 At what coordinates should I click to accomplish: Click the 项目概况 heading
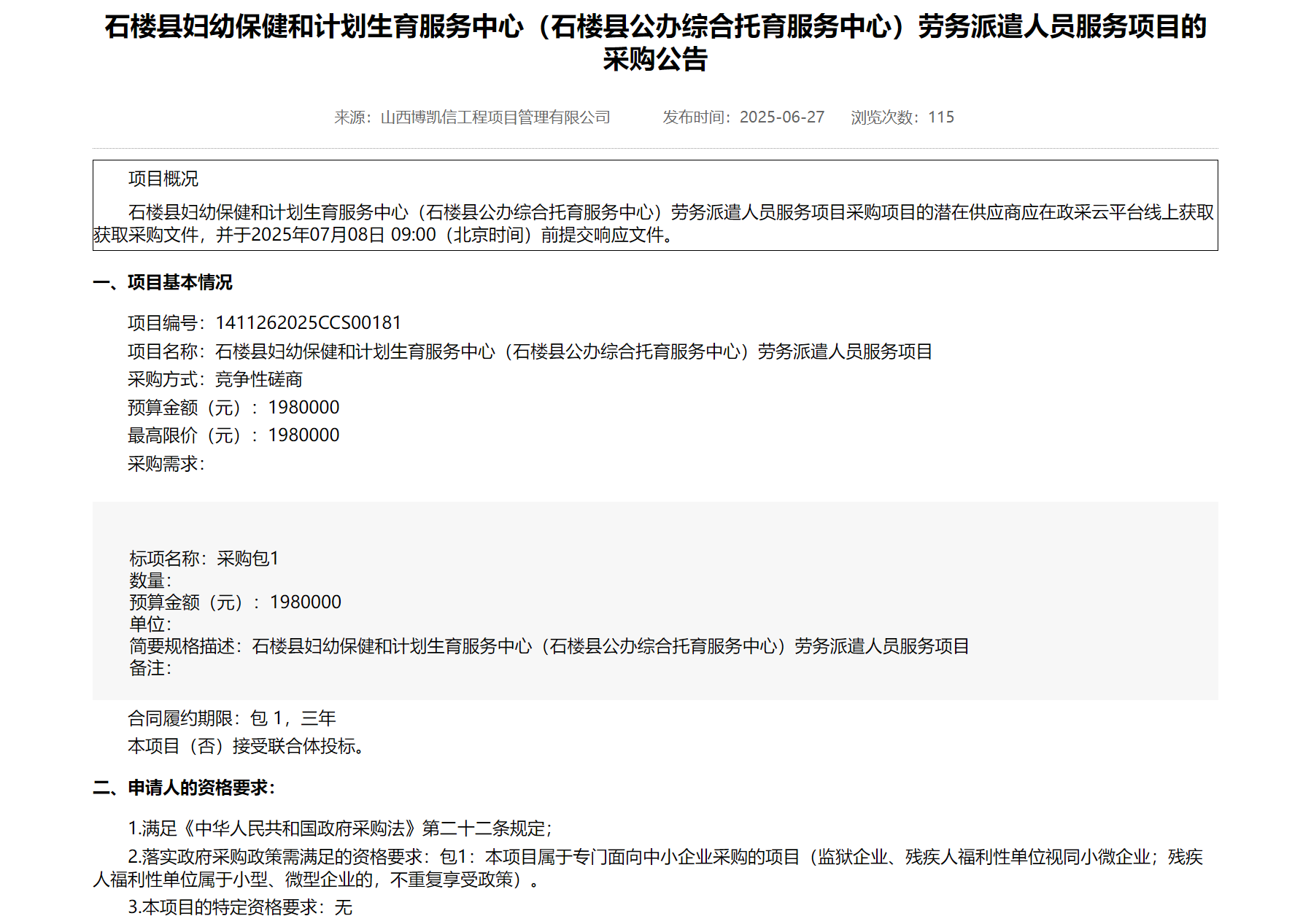tap(163, 179)
